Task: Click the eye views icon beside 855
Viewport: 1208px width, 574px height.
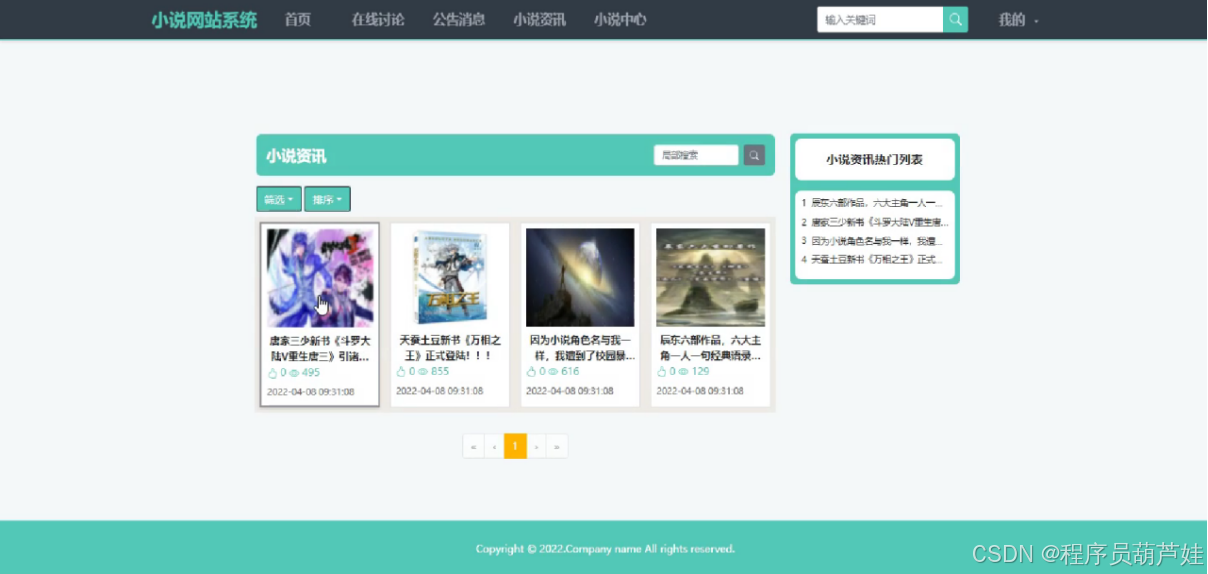Action: [423, 371]
